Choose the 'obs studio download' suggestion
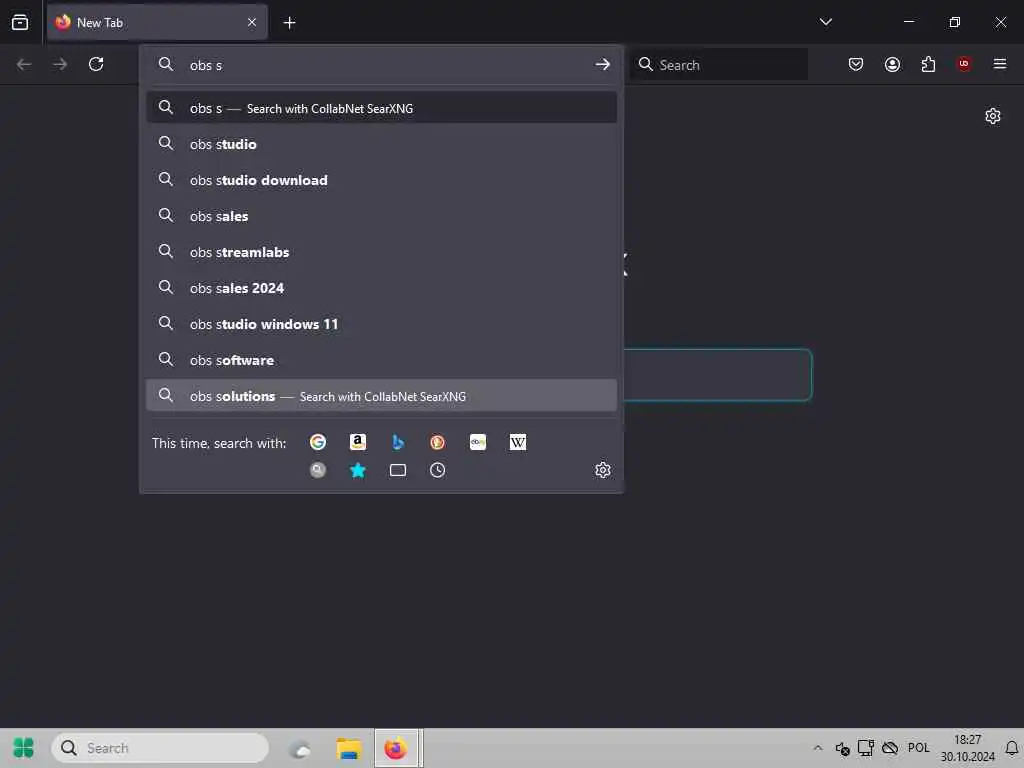 click(x=381, y=180)
